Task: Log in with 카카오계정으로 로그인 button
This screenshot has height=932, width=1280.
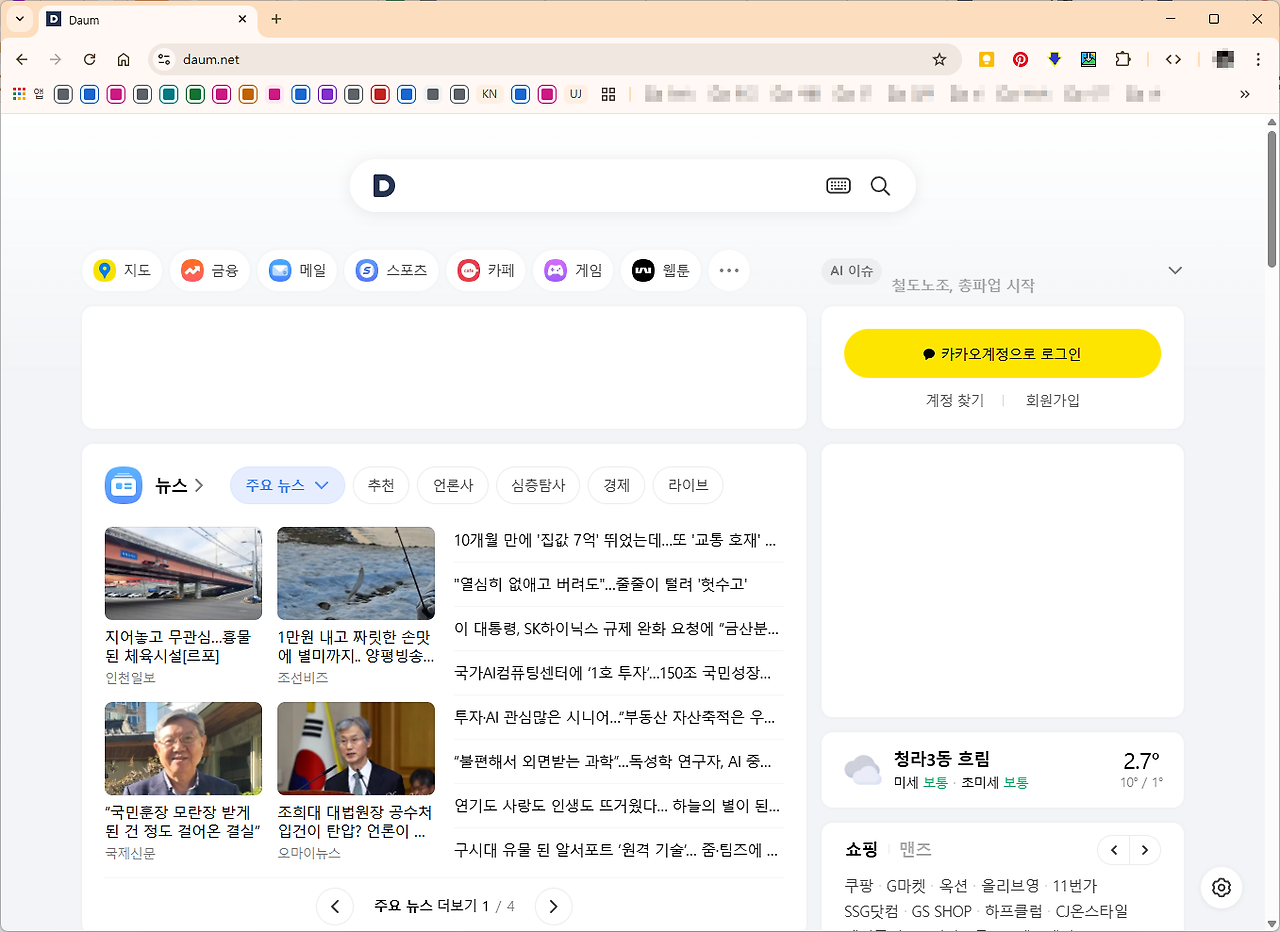Action: pos(1002,354)
